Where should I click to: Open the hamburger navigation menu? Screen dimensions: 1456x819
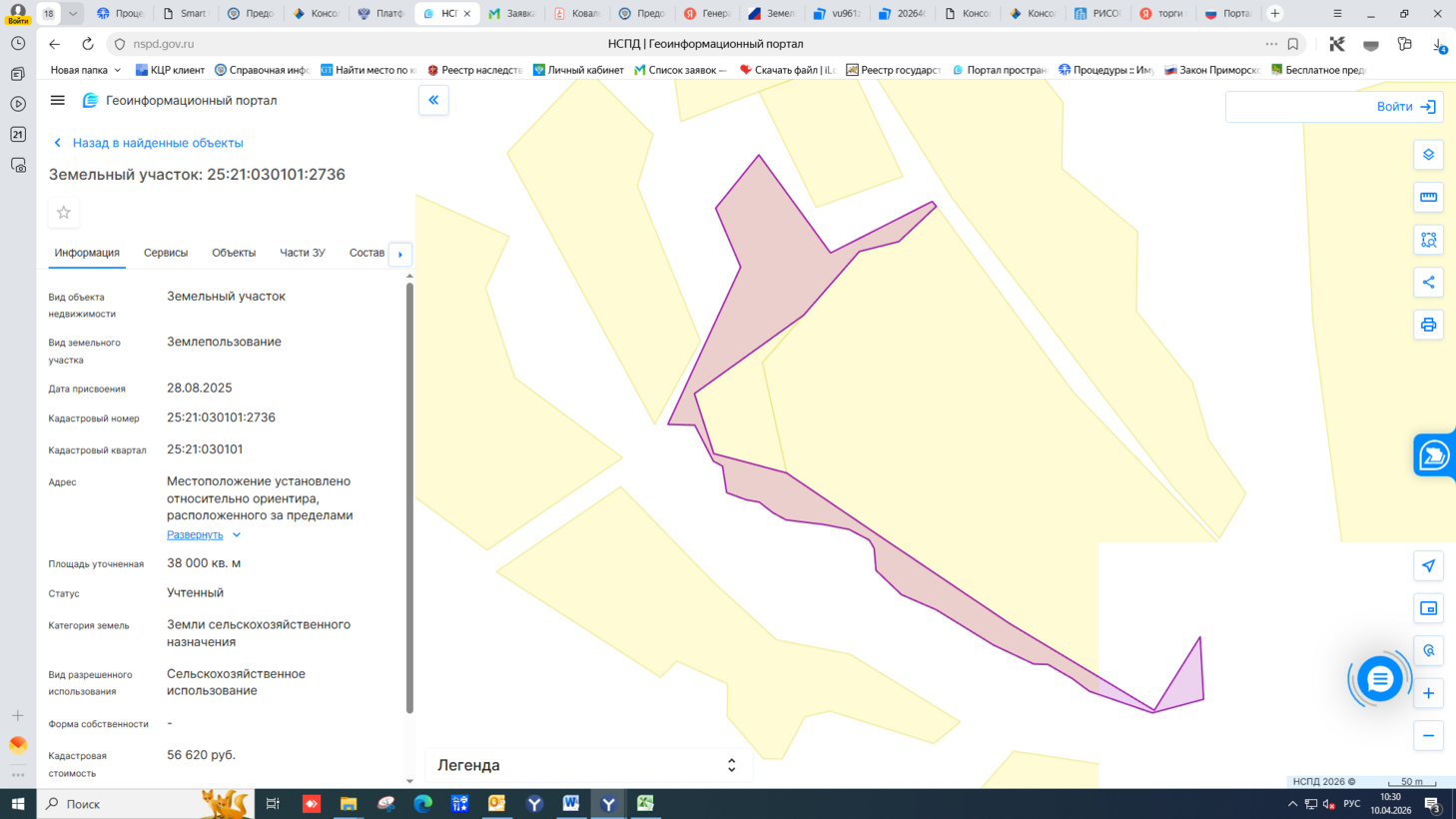(58, 100)
